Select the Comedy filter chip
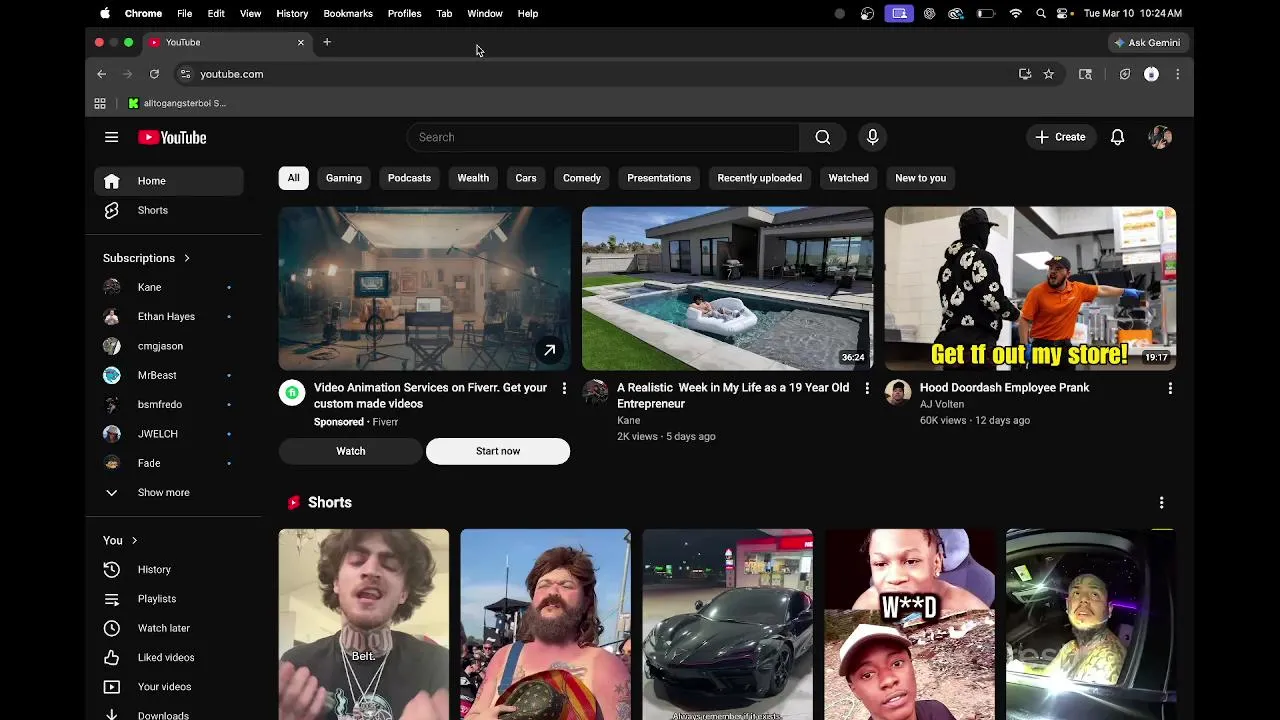The width and height of the screenshot is (1280, 720). (x=582, y=178)
